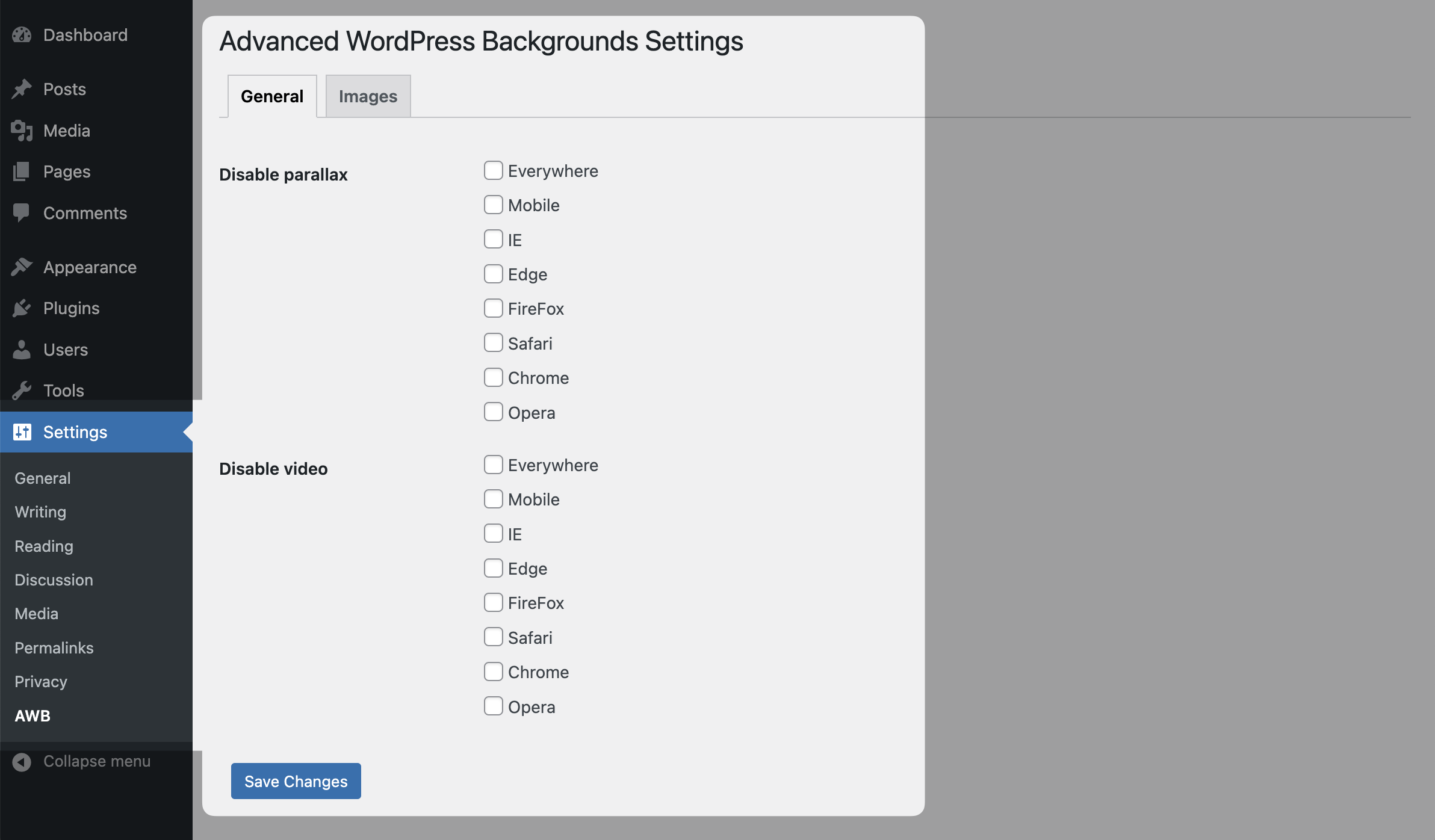
Task: Click the Users person icon
Action: click(x=22, y=350)
